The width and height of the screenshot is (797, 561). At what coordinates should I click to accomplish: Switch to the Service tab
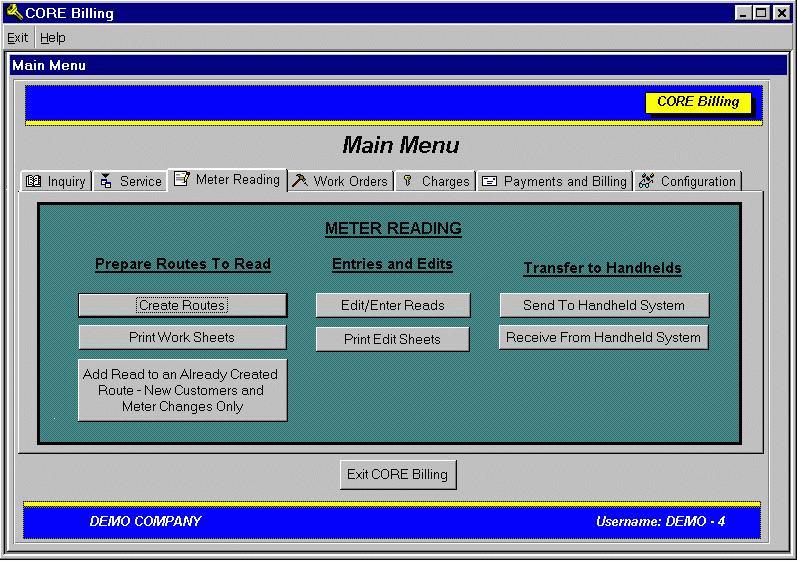131,181
